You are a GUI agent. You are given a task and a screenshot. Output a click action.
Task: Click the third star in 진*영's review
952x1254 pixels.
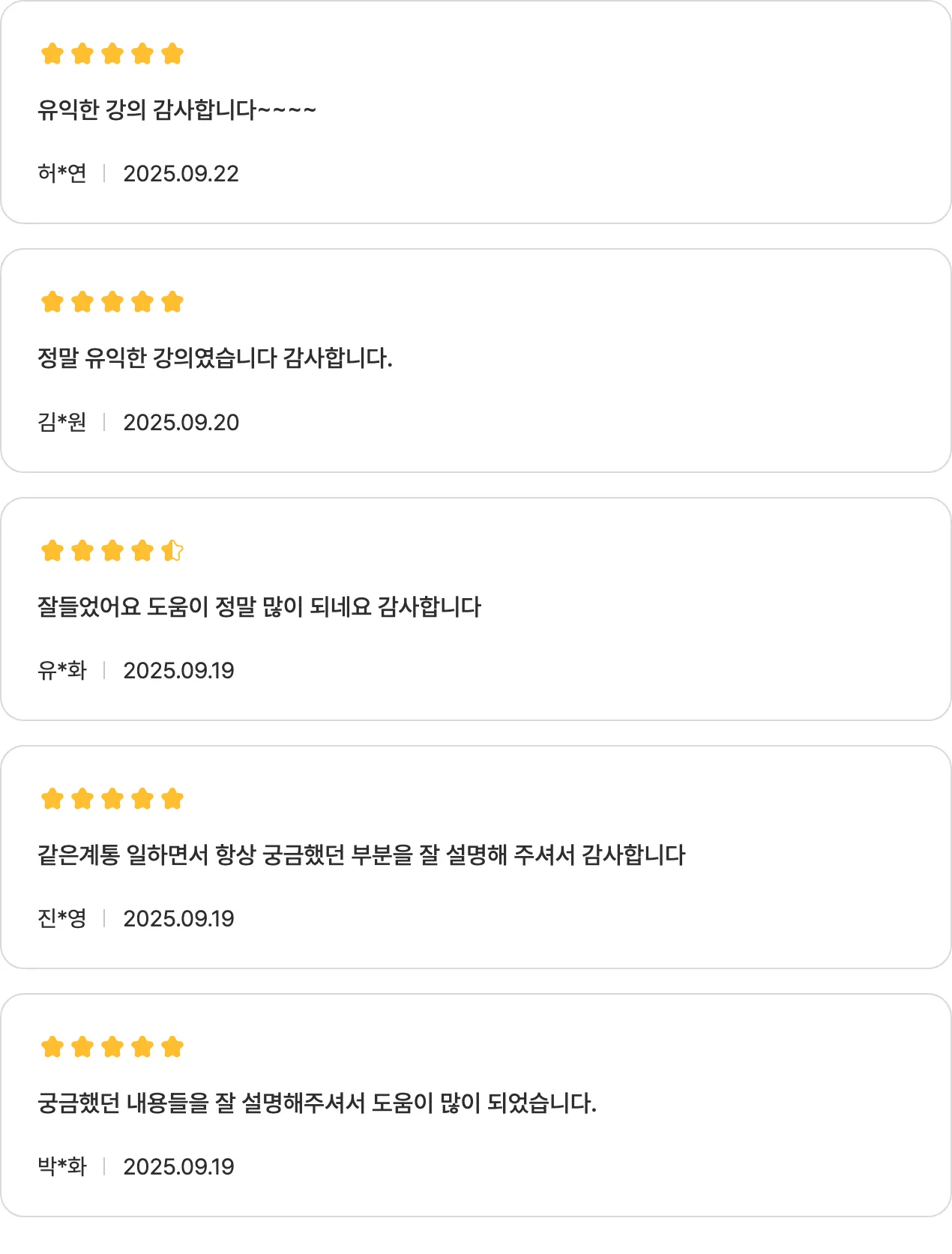(112, 799)
